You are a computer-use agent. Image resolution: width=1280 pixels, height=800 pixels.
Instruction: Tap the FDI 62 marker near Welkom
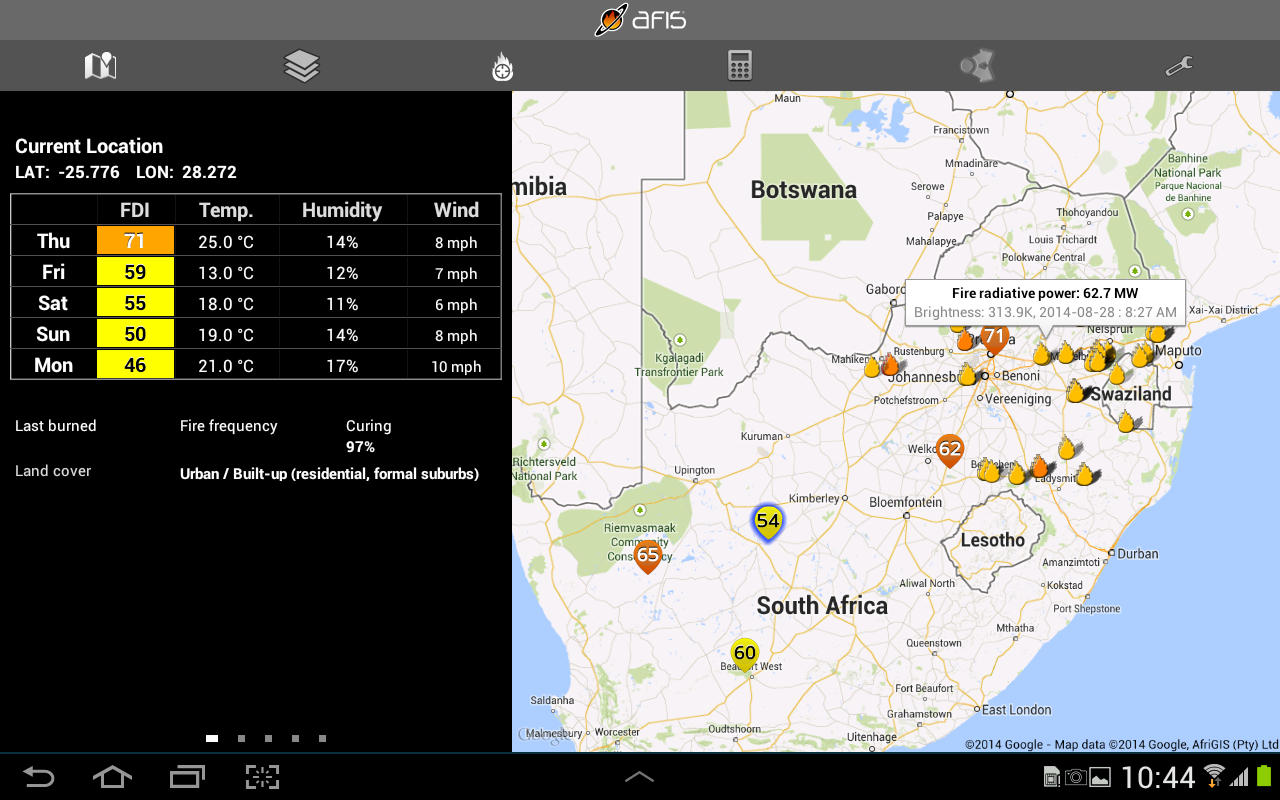[x=949, y=450]
